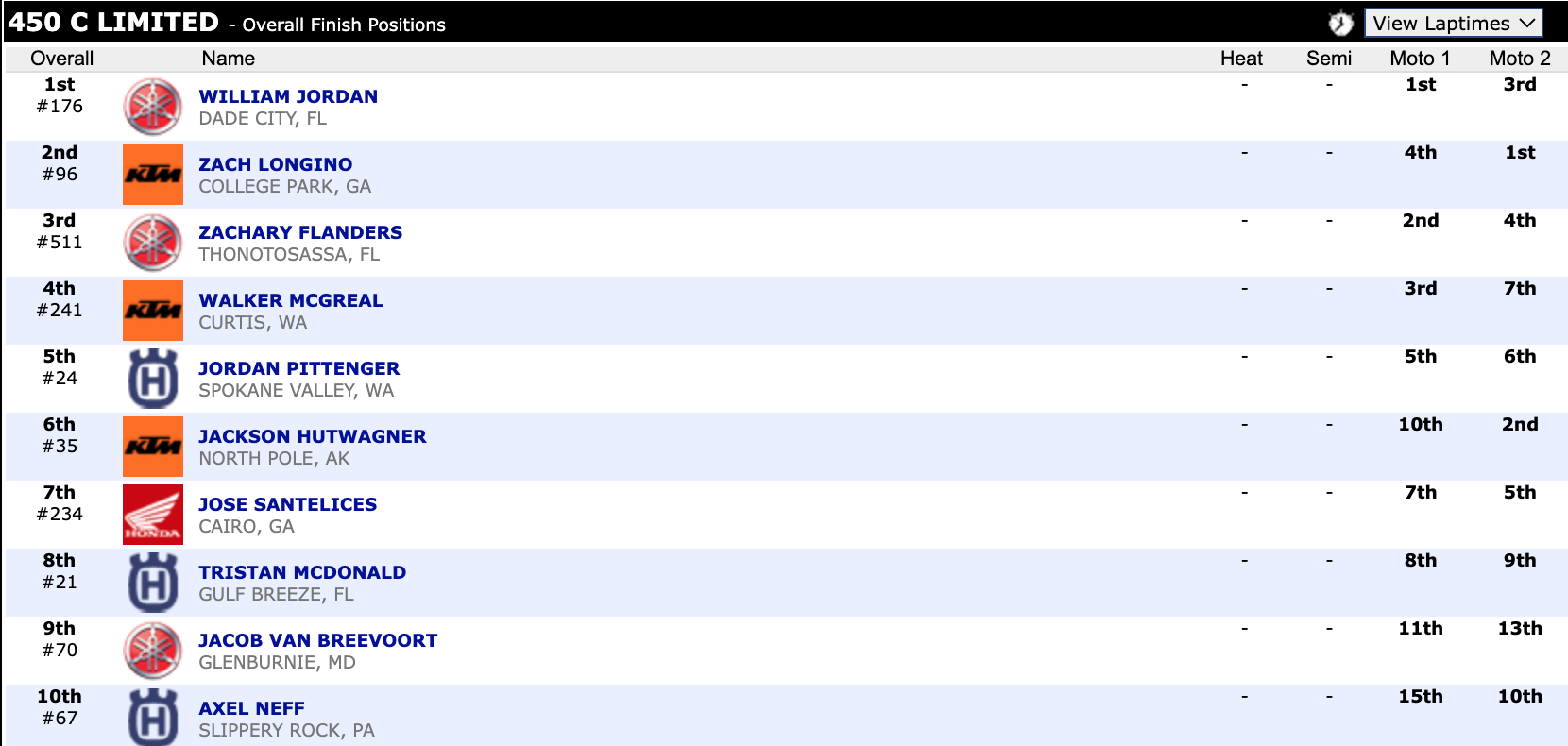Click Axel Neff's Husqvarna logo

[x=152, y=717]
